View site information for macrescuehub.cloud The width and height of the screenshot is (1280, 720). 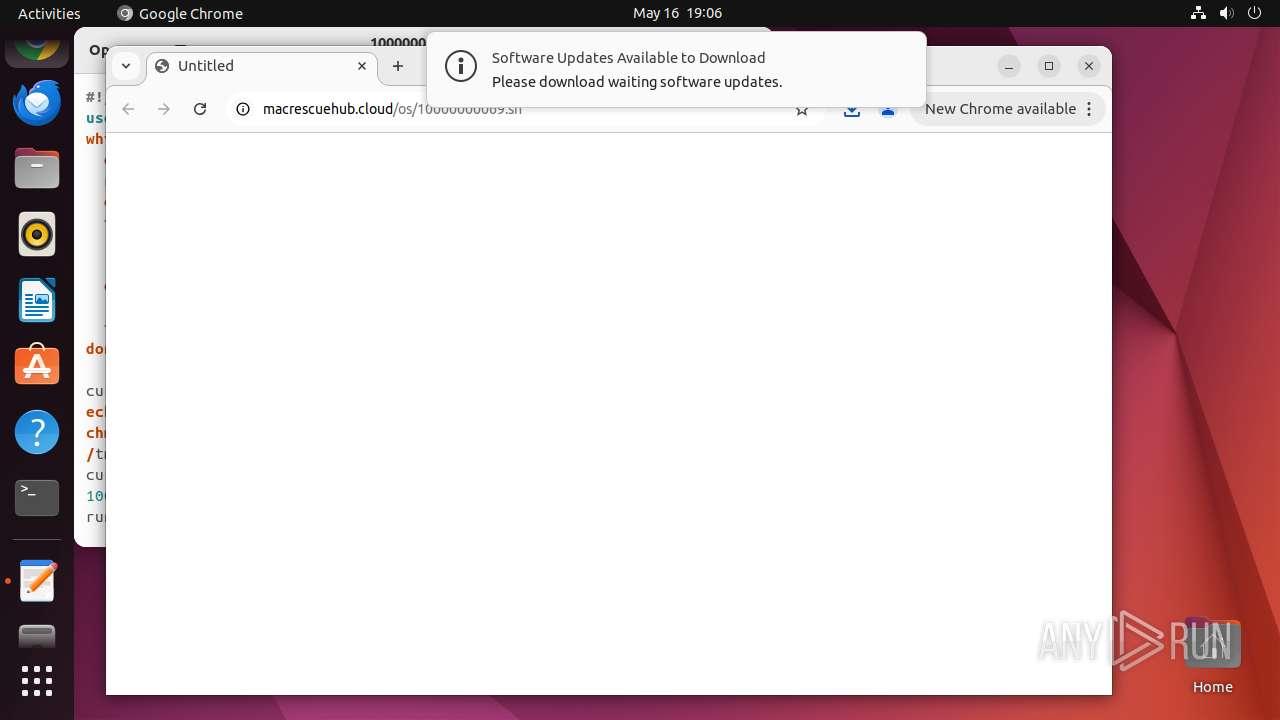click(x=243, y=109)
